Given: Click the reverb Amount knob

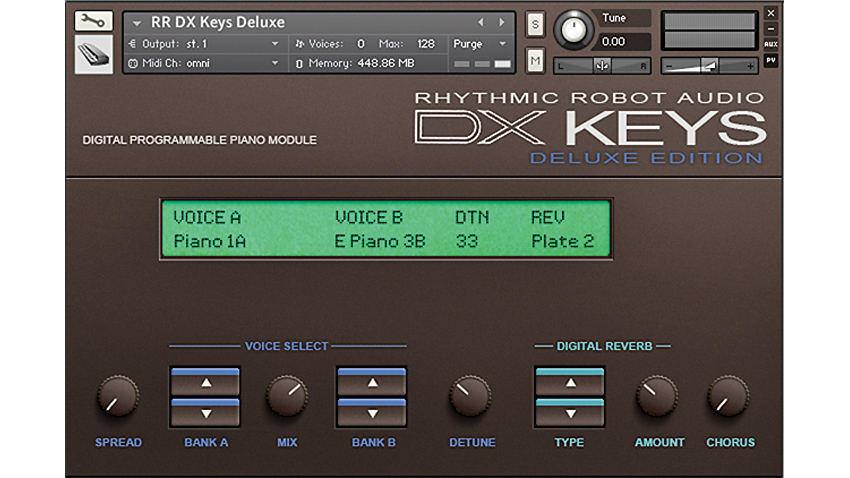Looking at the screenshot, I should 656,397.
